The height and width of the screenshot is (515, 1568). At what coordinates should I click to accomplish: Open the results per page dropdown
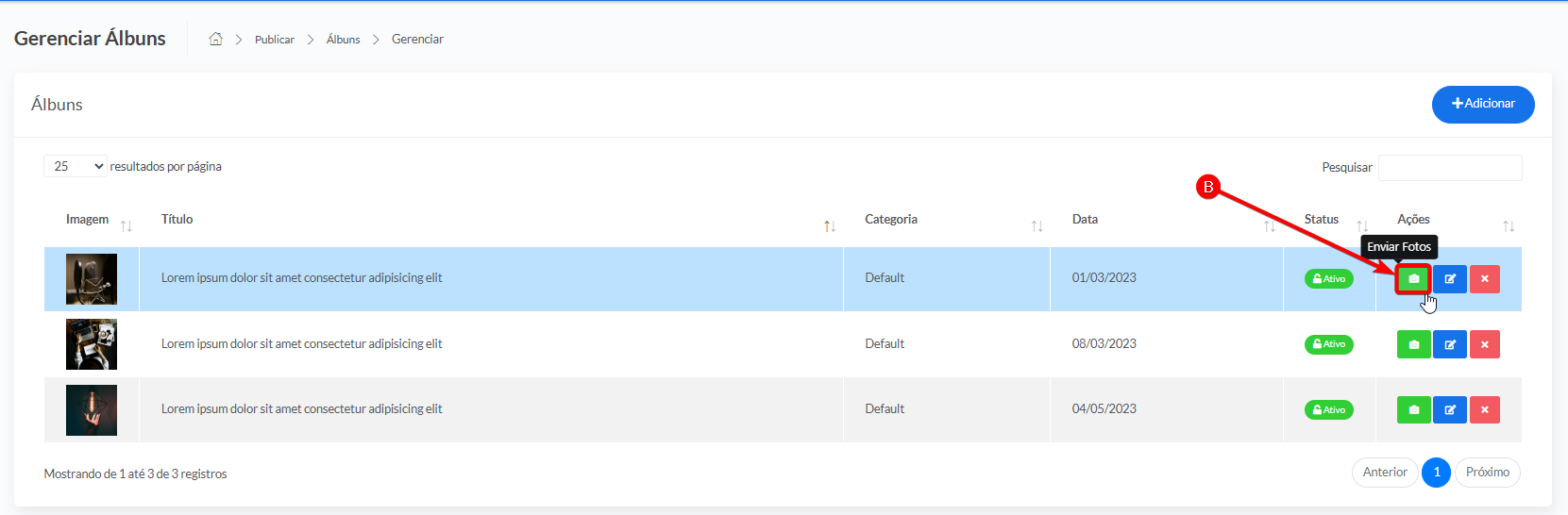[76, 166]
